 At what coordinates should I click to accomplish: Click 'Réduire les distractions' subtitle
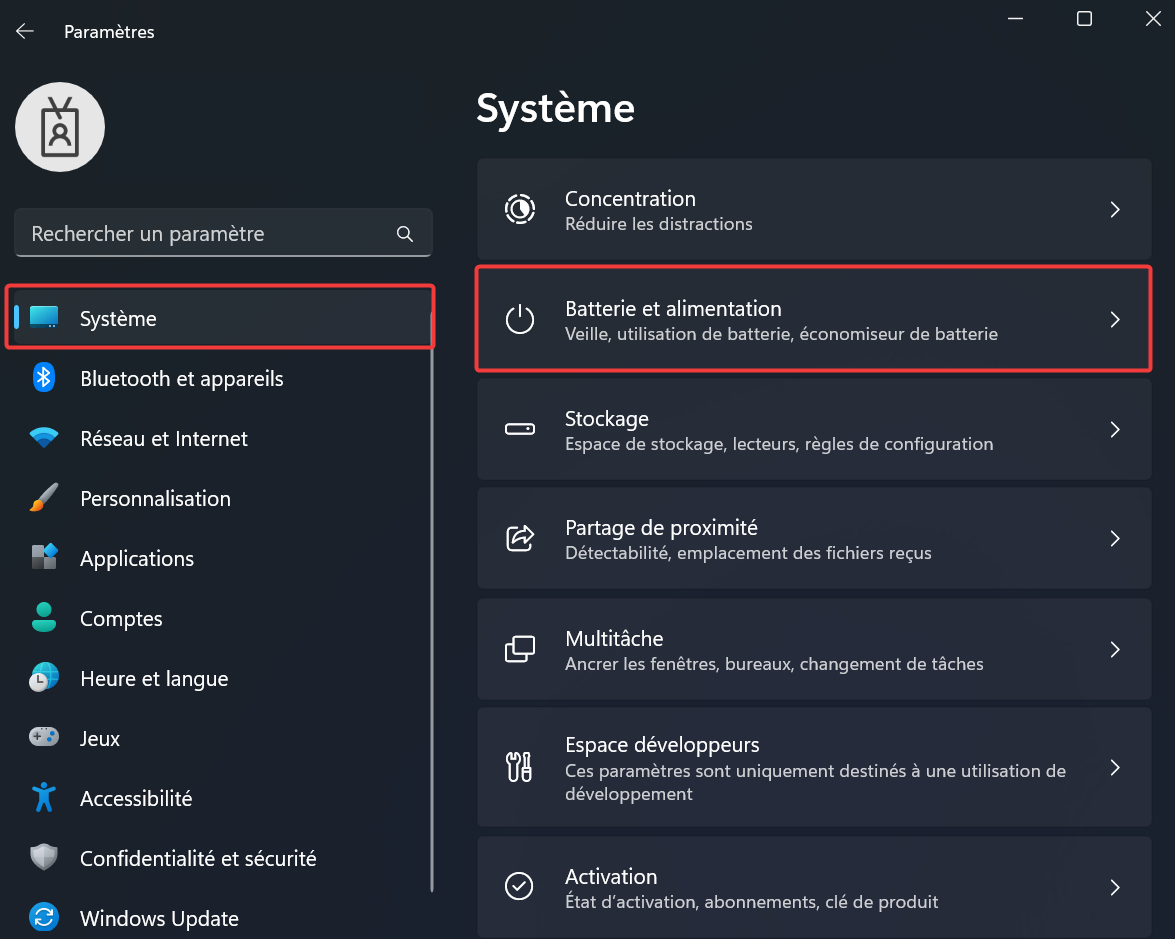(x=659, y=224)
